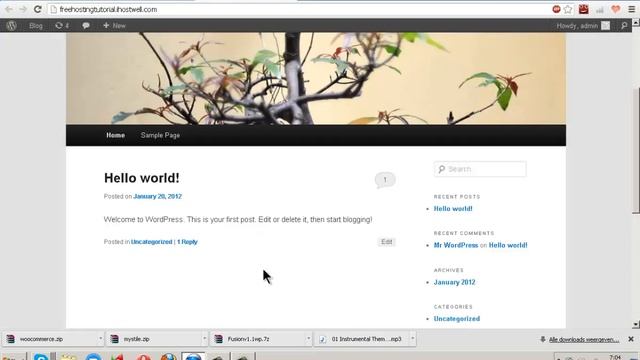Open Uncategorized under Categories
640x360 pixels.
[x=457, y=319]
